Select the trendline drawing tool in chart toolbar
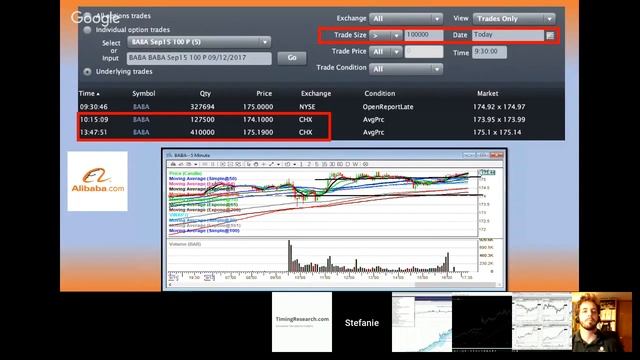 271,164
